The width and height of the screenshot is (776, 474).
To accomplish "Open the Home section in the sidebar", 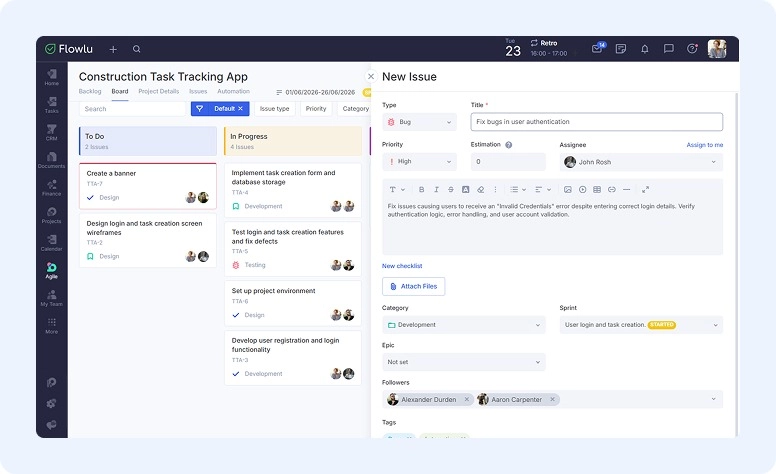I will pos(51,77).
